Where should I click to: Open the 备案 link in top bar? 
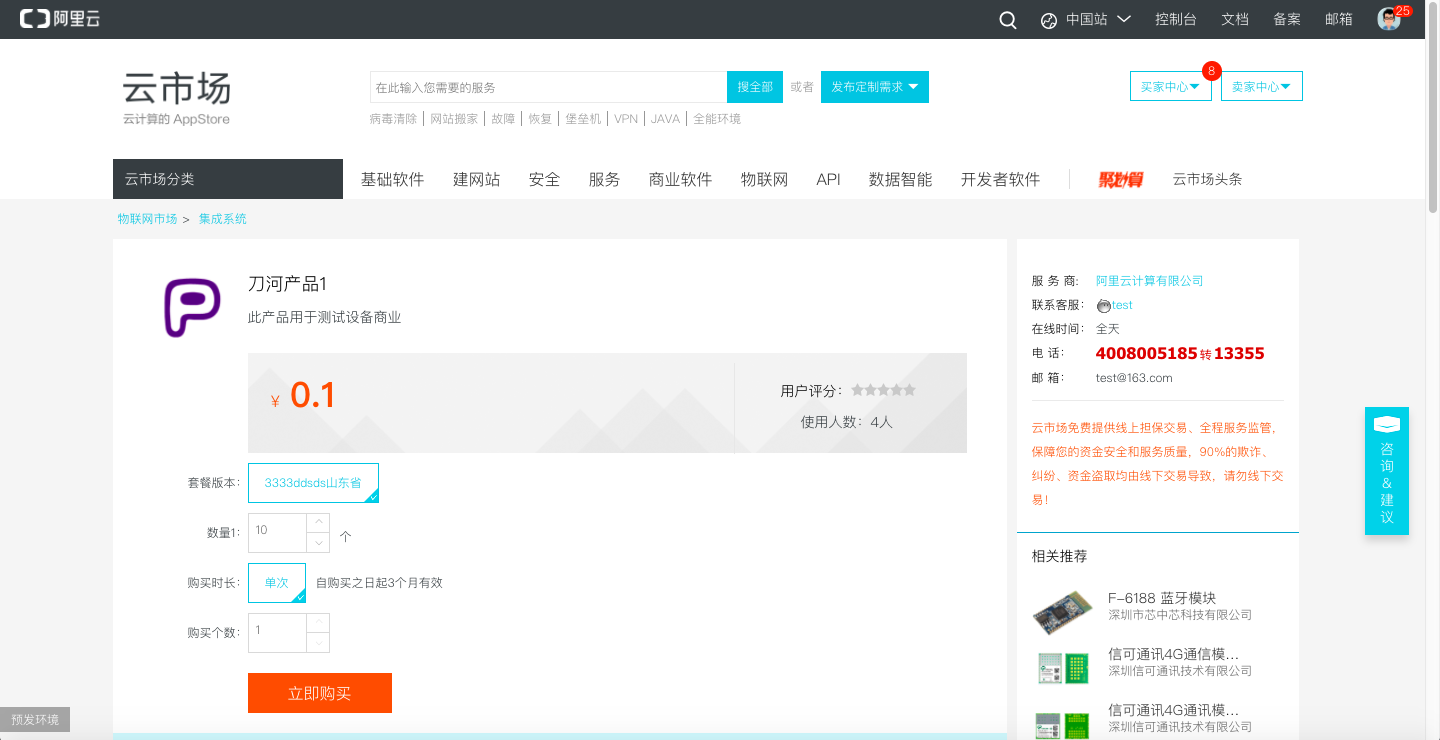pos(1287,19)
